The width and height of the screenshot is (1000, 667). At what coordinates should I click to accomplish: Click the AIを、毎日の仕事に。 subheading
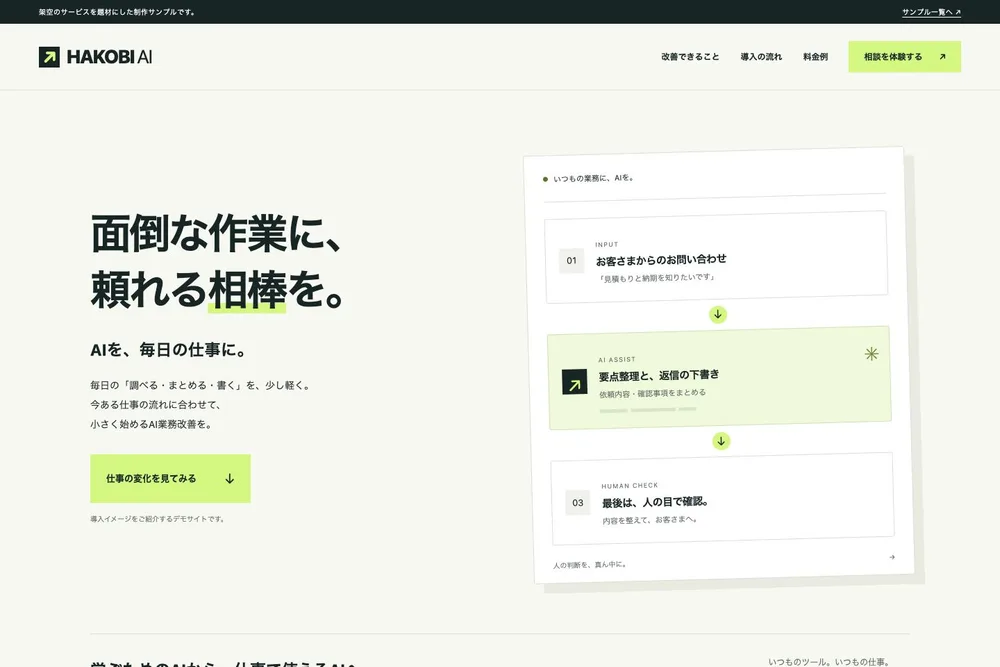click(x=168, y=349)
